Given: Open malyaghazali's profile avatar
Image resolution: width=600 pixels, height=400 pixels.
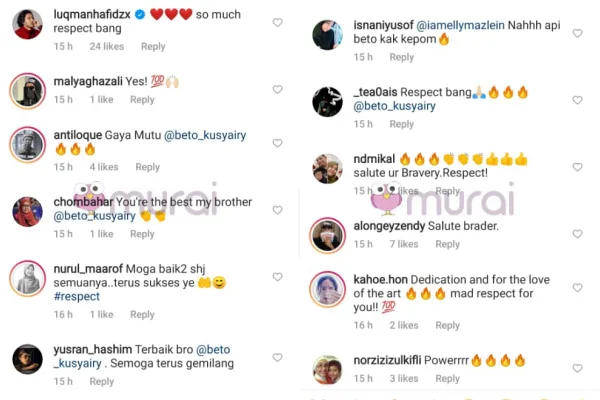Looking at the screenshot, I should click(x=28, y=91).
